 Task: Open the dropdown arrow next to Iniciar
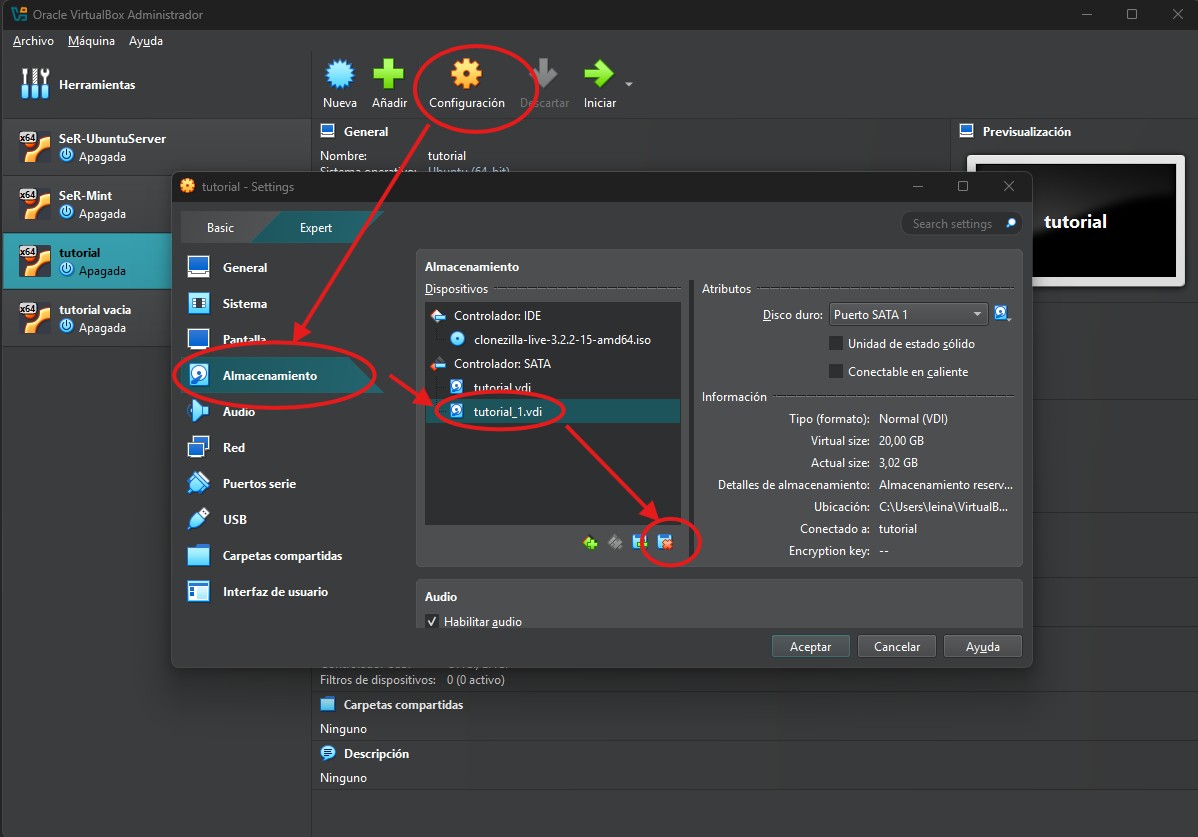629,84
